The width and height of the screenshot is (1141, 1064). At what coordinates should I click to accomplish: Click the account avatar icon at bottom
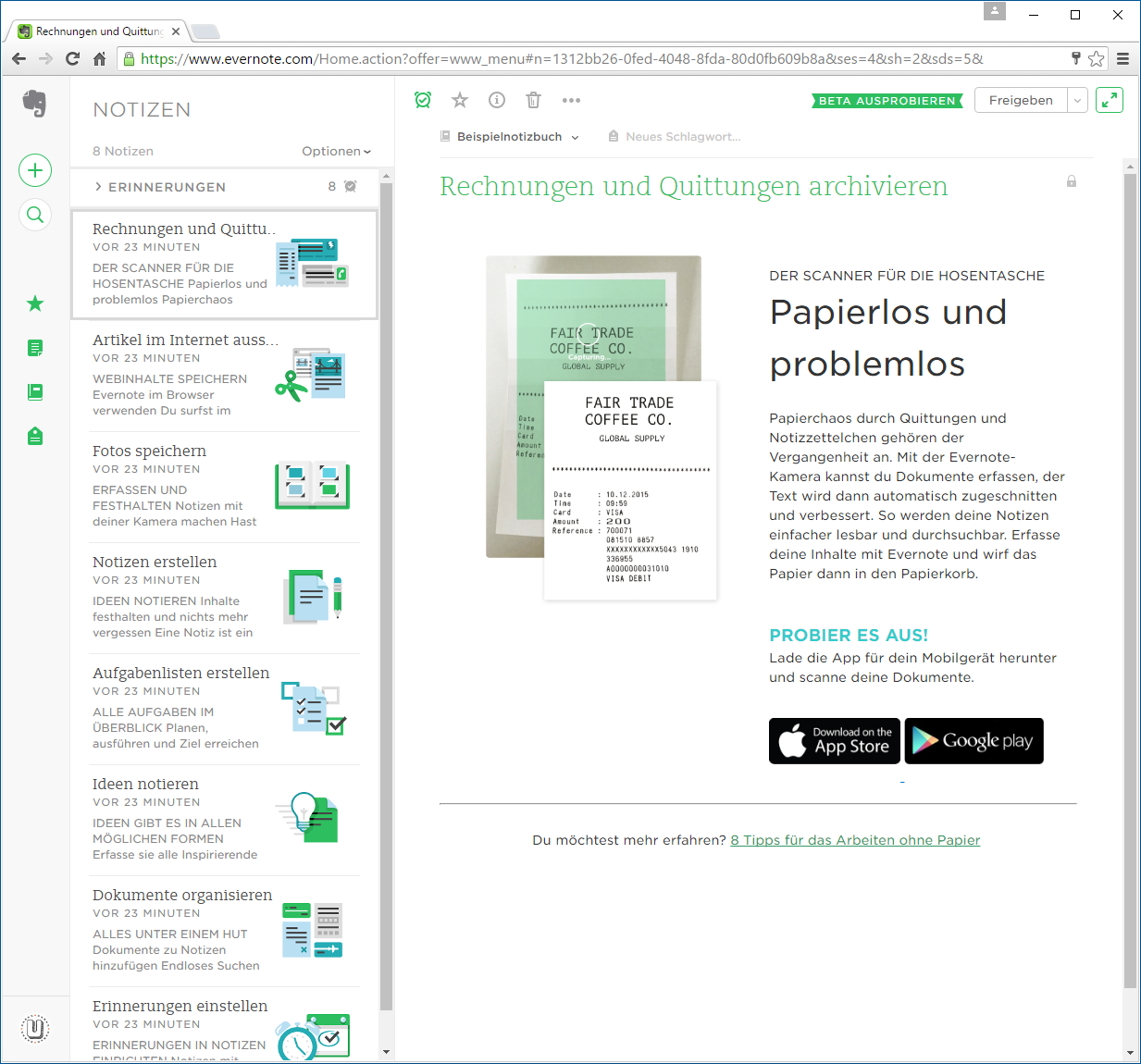[x=35, y=1028]
